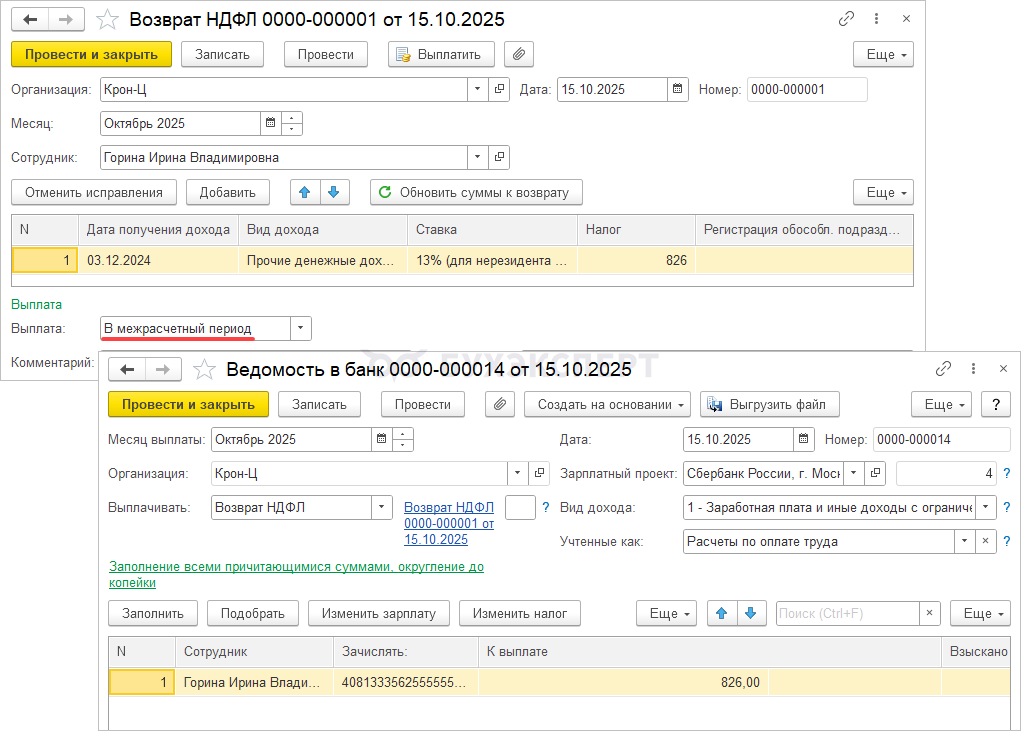Open three-dot menu in Ведомость в банк window
This screenshot has height=731, width=1021.
tap(973, 369)
